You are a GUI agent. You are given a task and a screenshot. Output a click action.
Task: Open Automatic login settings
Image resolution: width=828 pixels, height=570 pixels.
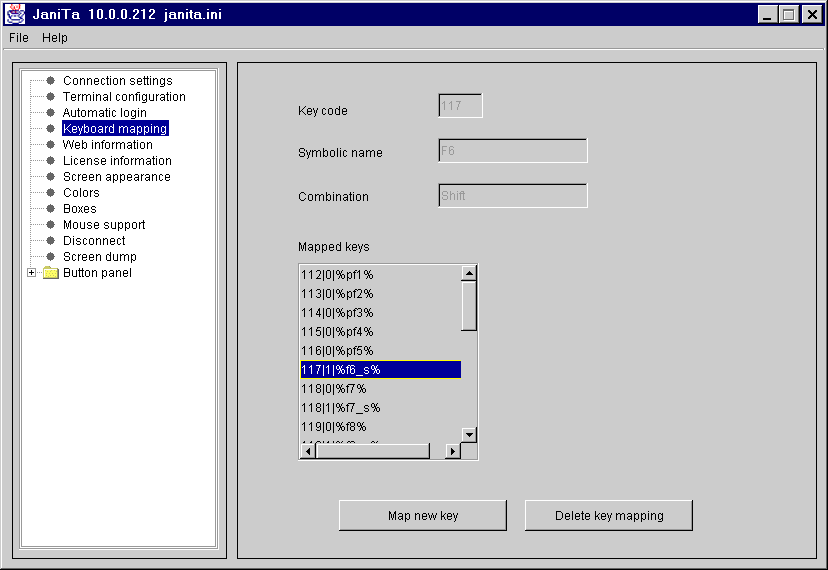[x=105, y=113]
